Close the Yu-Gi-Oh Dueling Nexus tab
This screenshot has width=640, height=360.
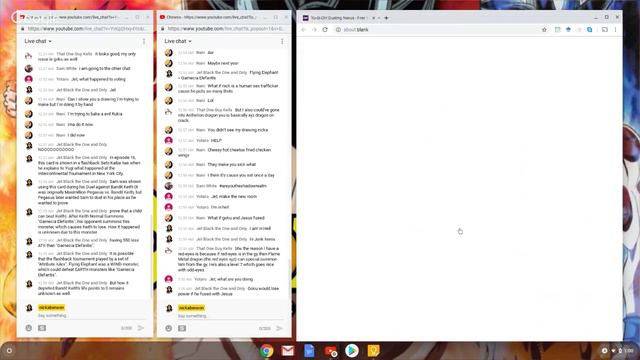coord(373,18)
